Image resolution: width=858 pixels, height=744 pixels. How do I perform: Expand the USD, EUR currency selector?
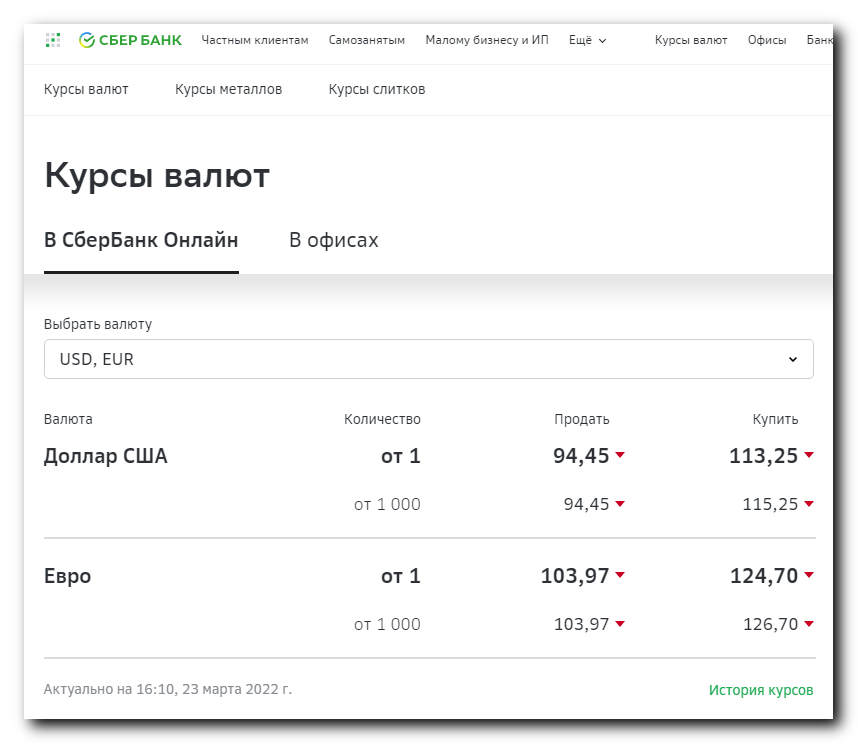pos(428,359)
